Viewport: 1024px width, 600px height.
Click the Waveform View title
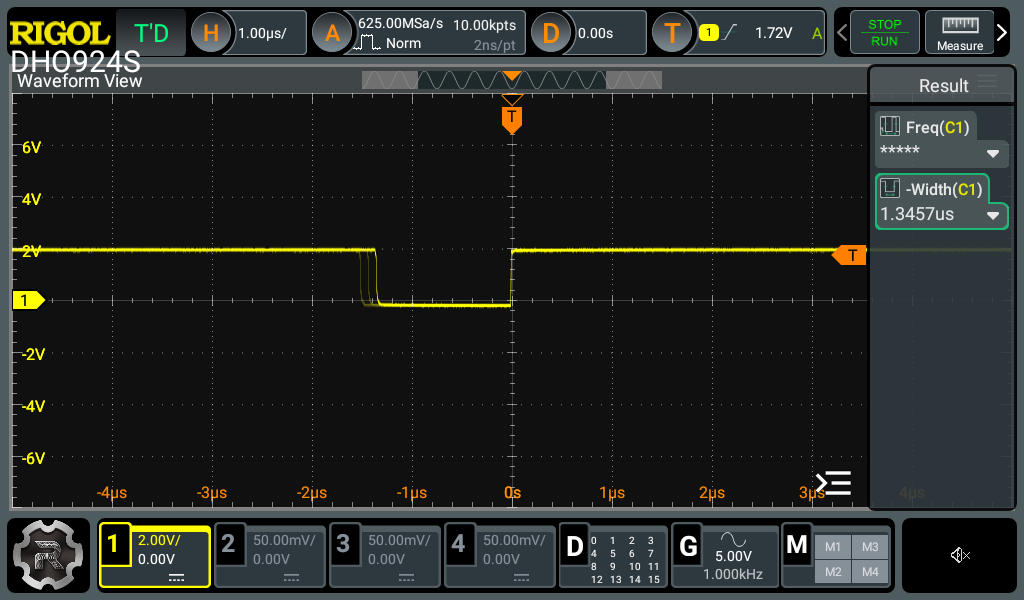(x=80, y=81)
